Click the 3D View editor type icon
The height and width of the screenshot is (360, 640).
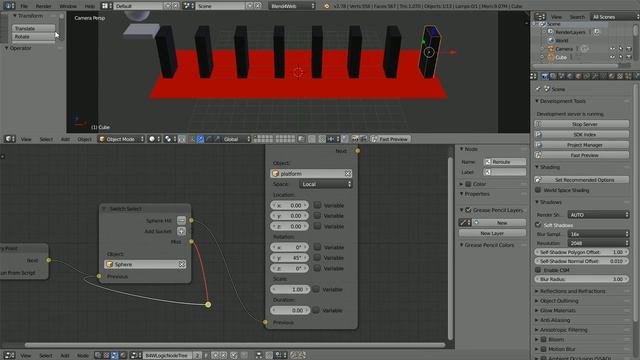tap(10, 139)
